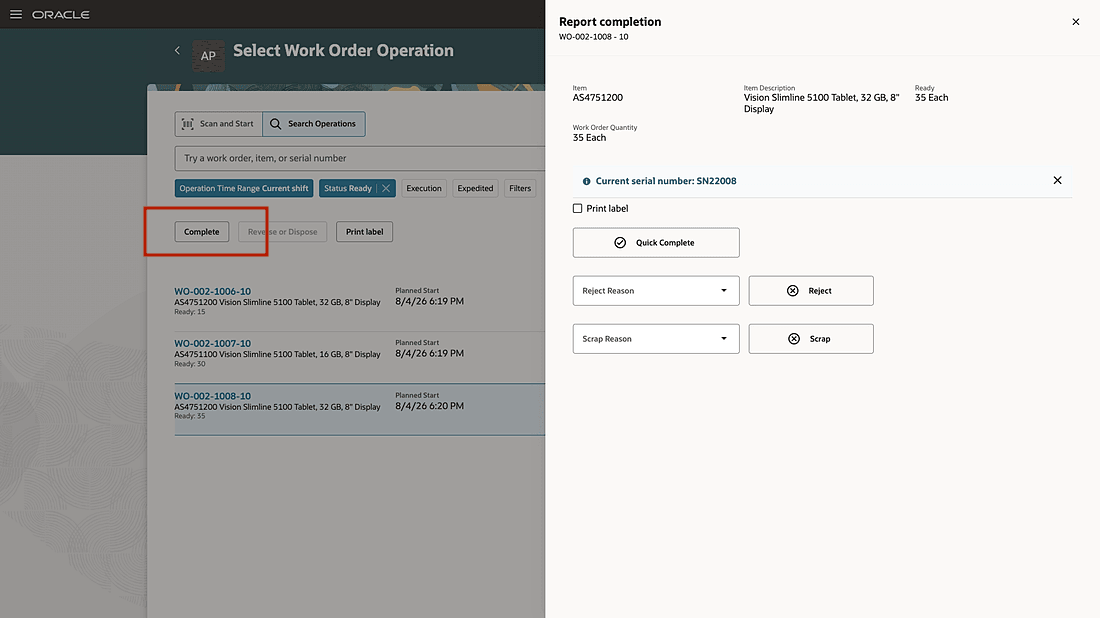Click the magnifier icon in Search Operations
Viewport: 1100px width, 618px height.
click(x=276, y=123)
